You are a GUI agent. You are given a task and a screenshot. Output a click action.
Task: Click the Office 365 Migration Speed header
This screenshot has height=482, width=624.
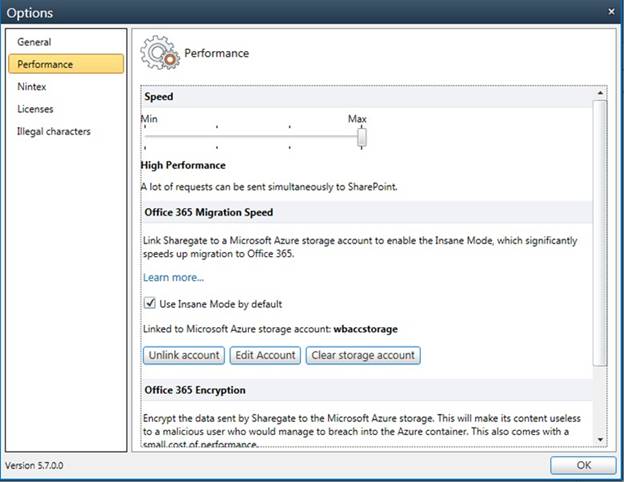coord(209,212)
